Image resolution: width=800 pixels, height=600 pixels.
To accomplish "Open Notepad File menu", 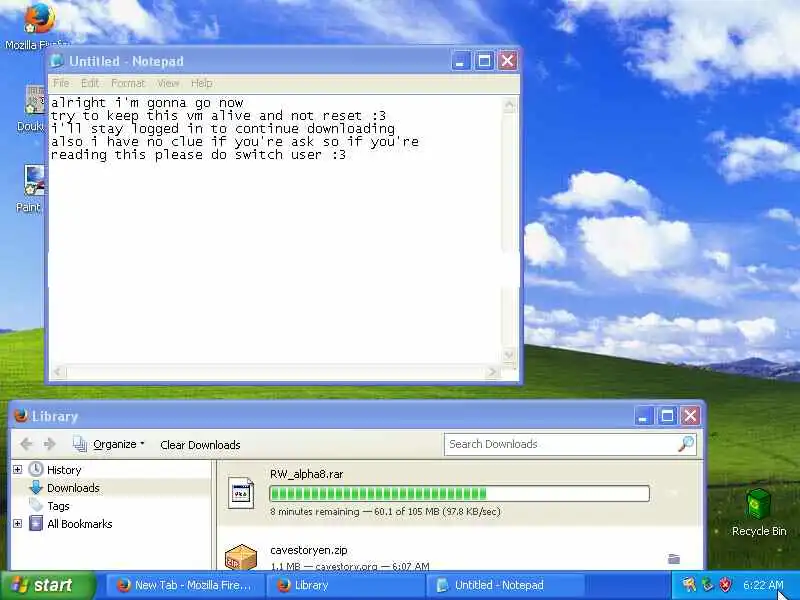I will point(61,83).
